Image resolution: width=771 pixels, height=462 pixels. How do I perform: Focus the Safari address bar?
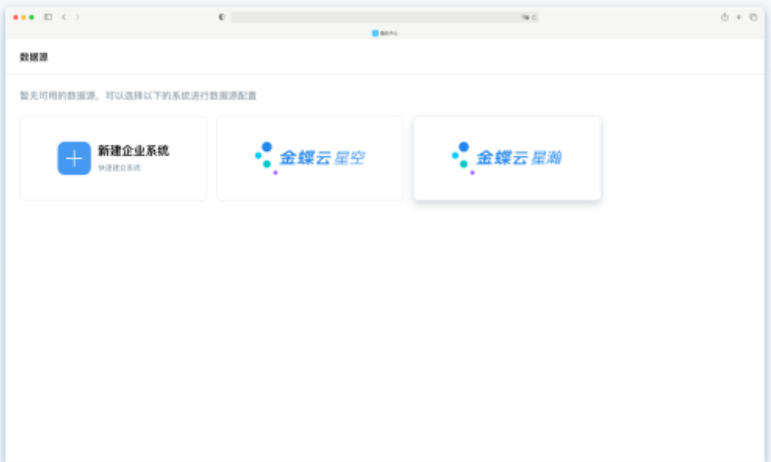click(x=385, y=17)
